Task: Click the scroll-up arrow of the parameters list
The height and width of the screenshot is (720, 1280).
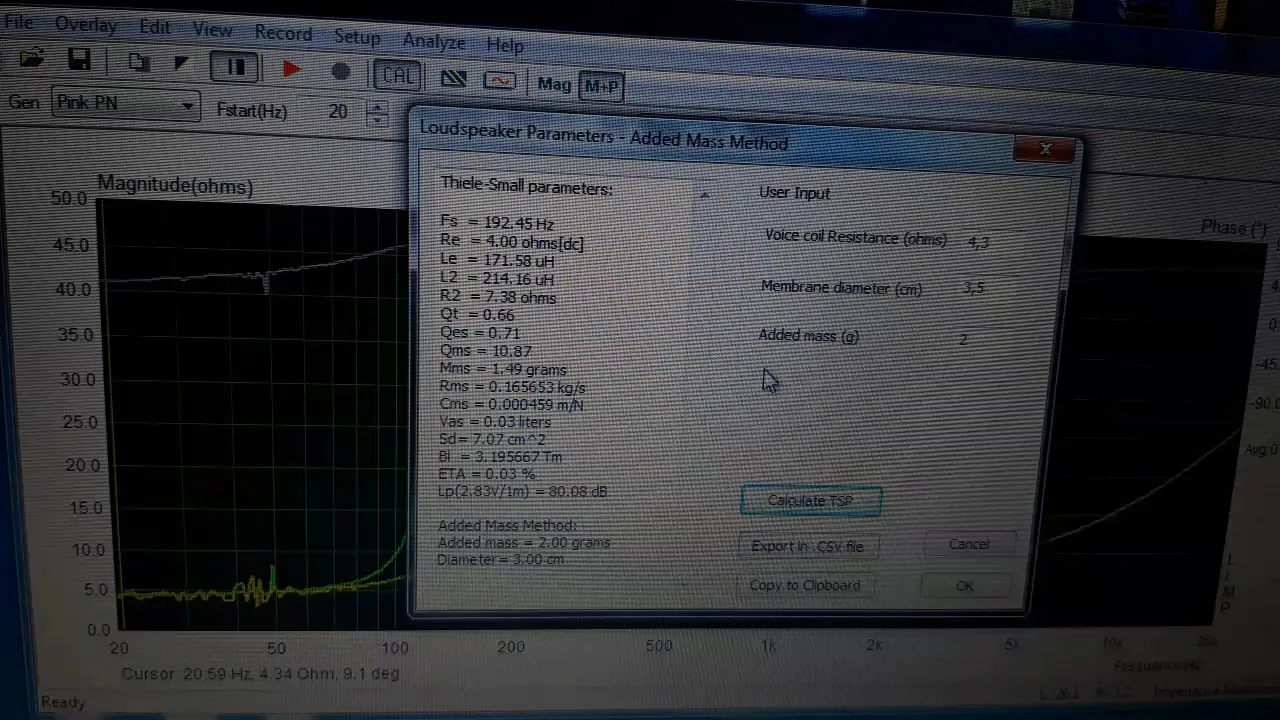Action: click(704, 195)
